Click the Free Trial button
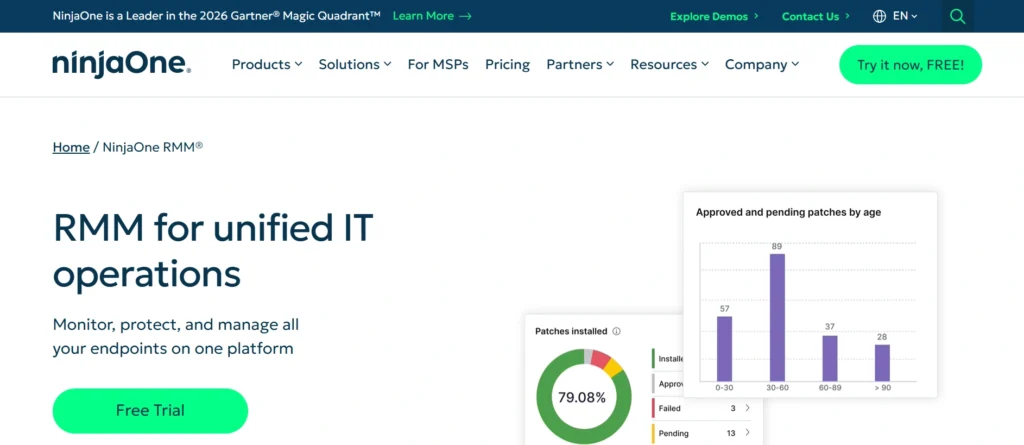1024x445 pixels. click(150, 410)
